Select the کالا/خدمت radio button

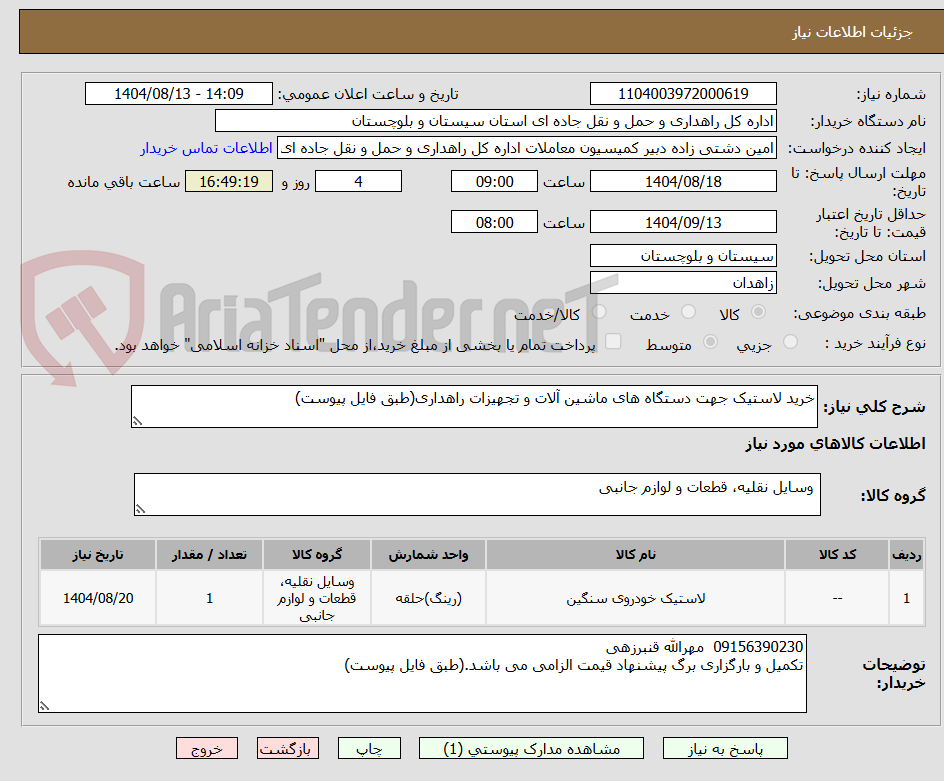point(598,311)
